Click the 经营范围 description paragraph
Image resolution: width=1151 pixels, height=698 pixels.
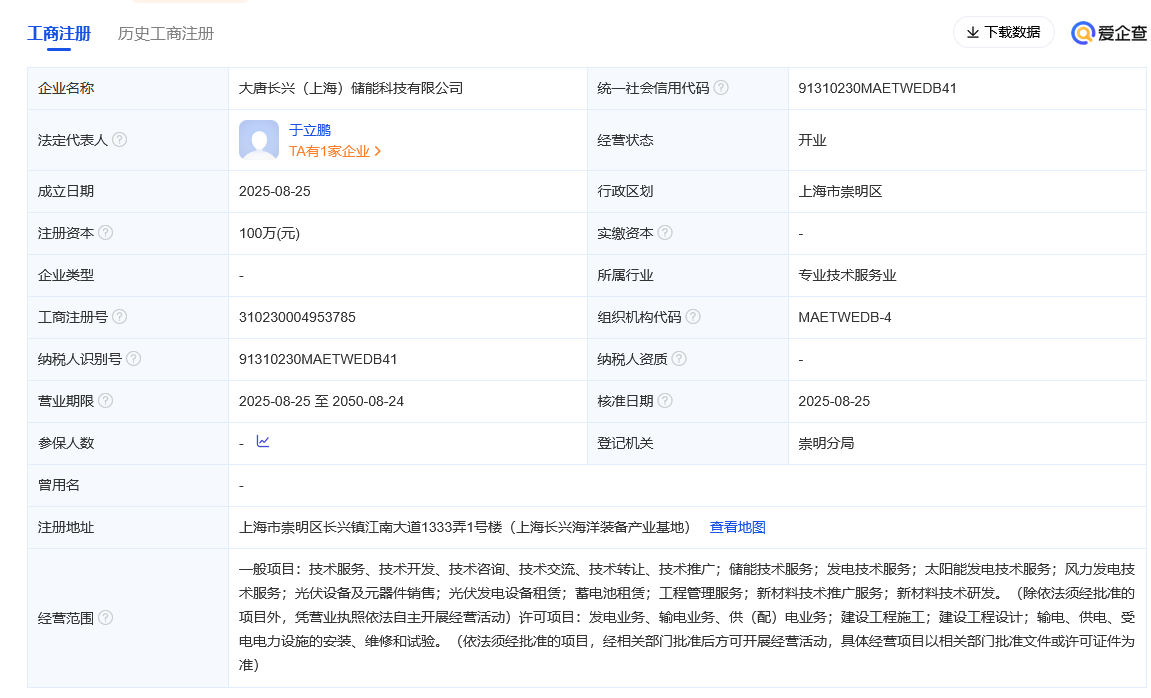tap(687, 617)
